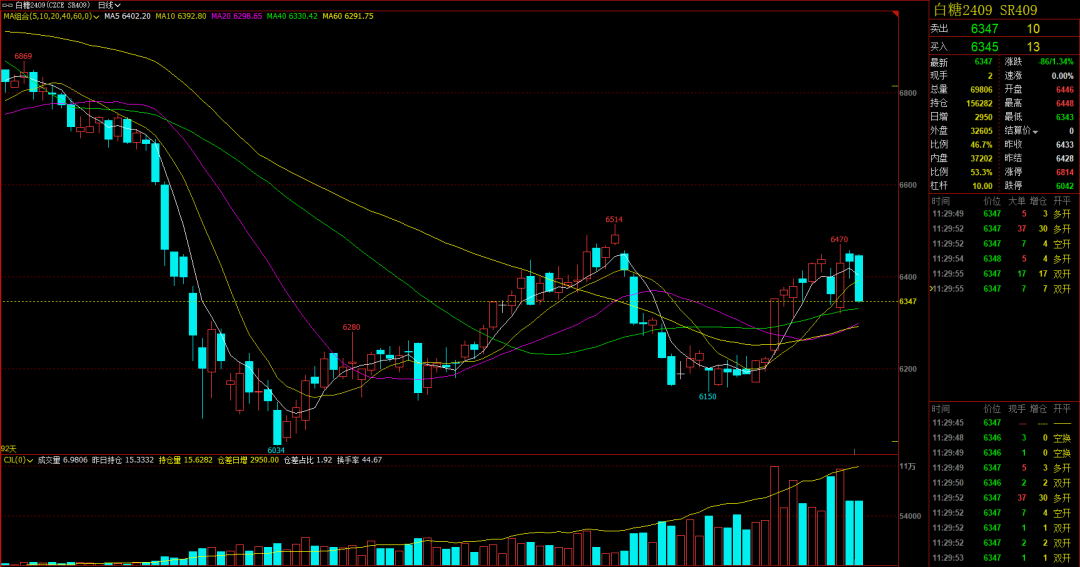The width and height of the screenshot is (1080, 567).
Task: Click the 卖出 price 6347 in quote panel
Action: [x=985, y=29]
